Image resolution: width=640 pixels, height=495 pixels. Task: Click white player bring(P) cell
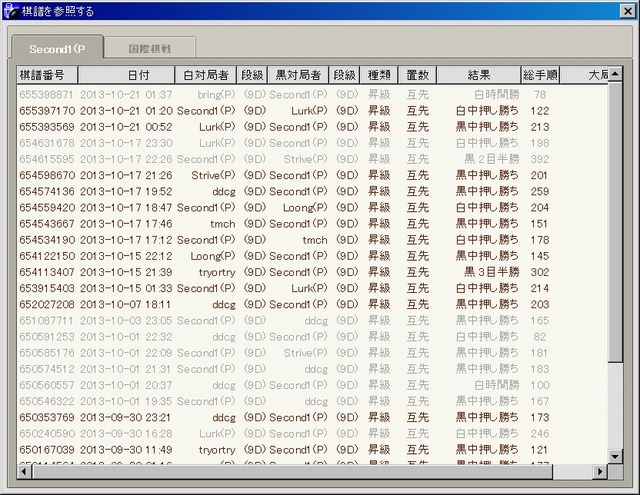[x=216, y=95]
